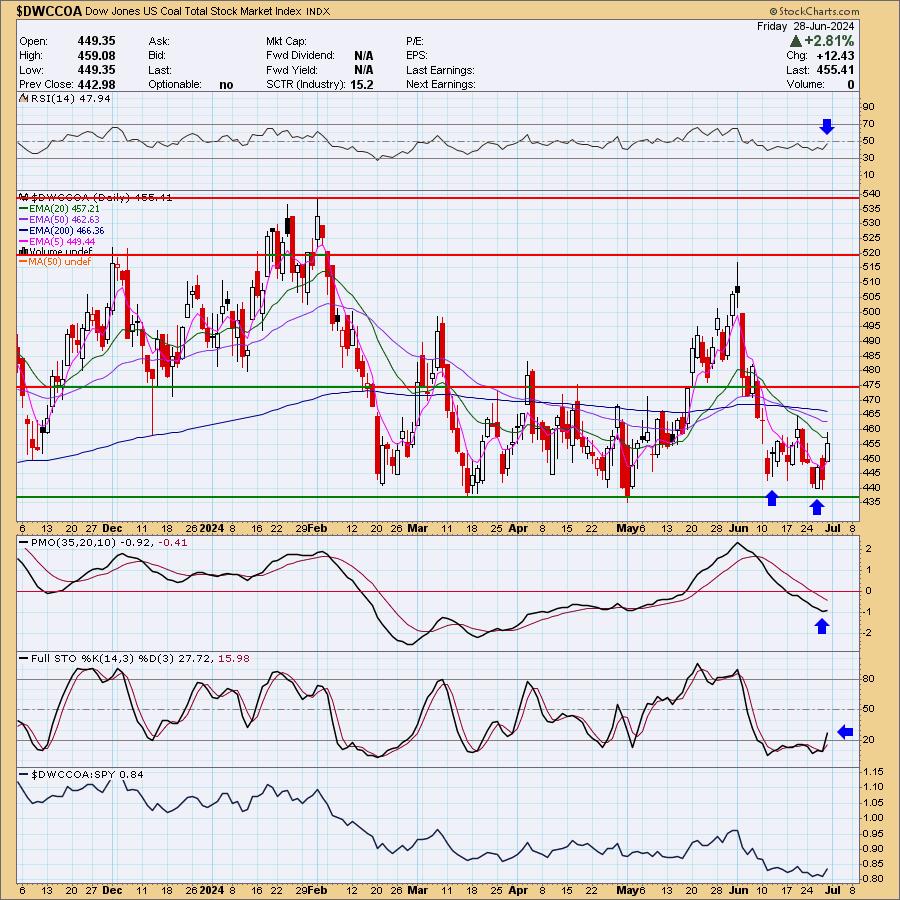Click the Fwd Dividend N/A value
Viewport: 900px width, 900px height.
363,56
